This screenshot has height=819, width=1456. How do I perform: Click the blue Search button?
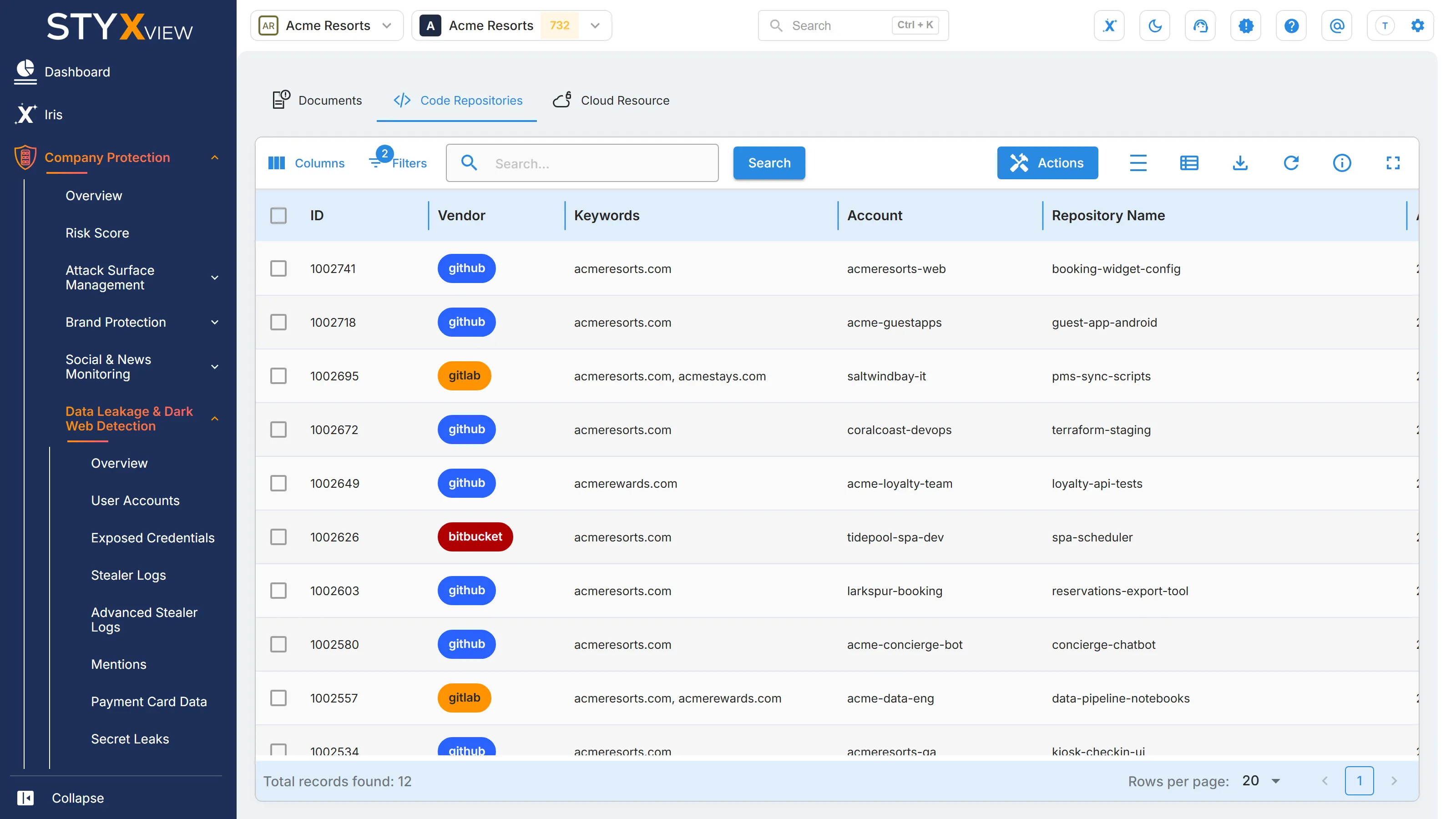(x=768, y=163)
